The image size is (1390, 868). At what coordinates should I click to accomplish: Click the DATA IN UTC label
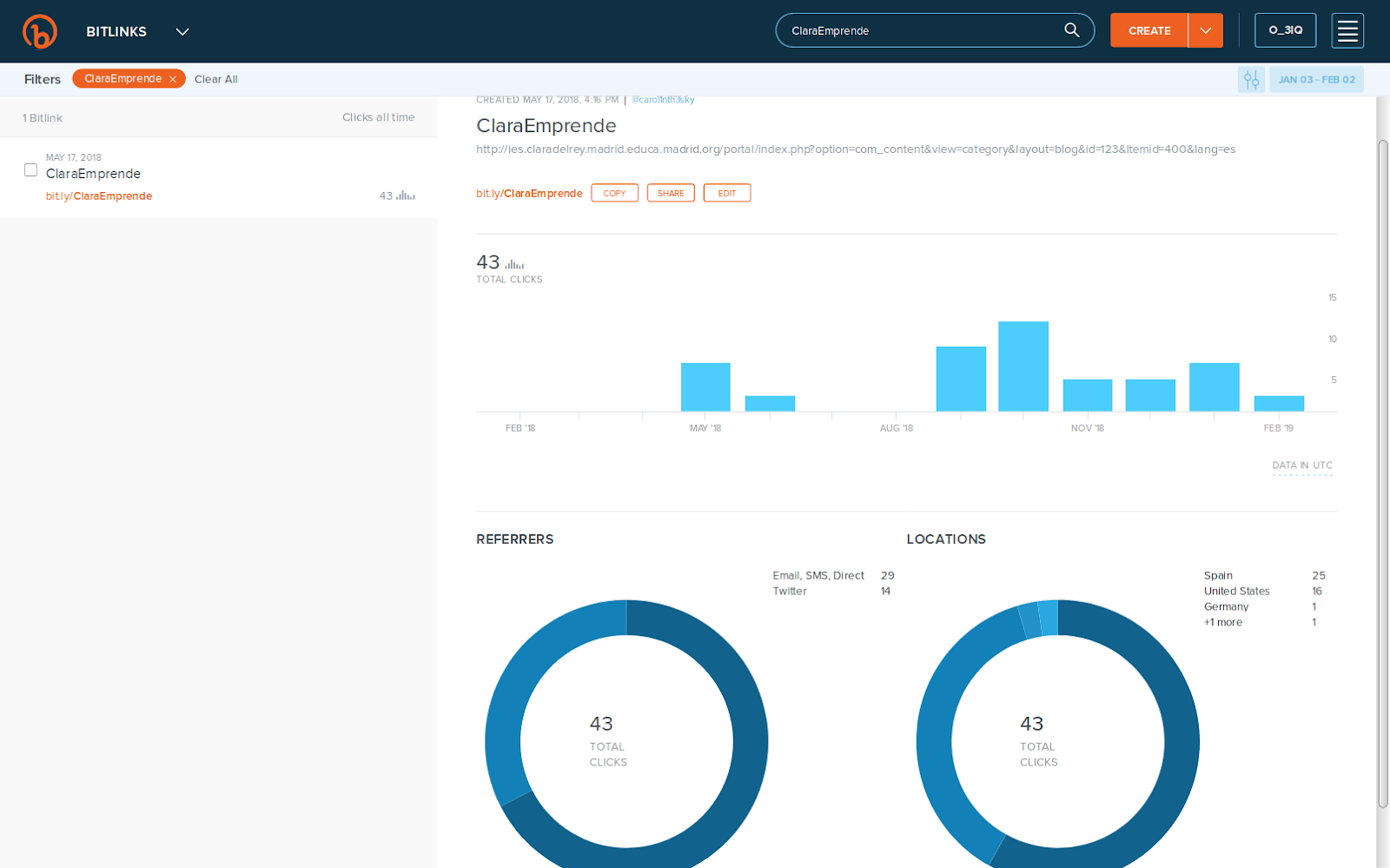[x=1302, y=466]
